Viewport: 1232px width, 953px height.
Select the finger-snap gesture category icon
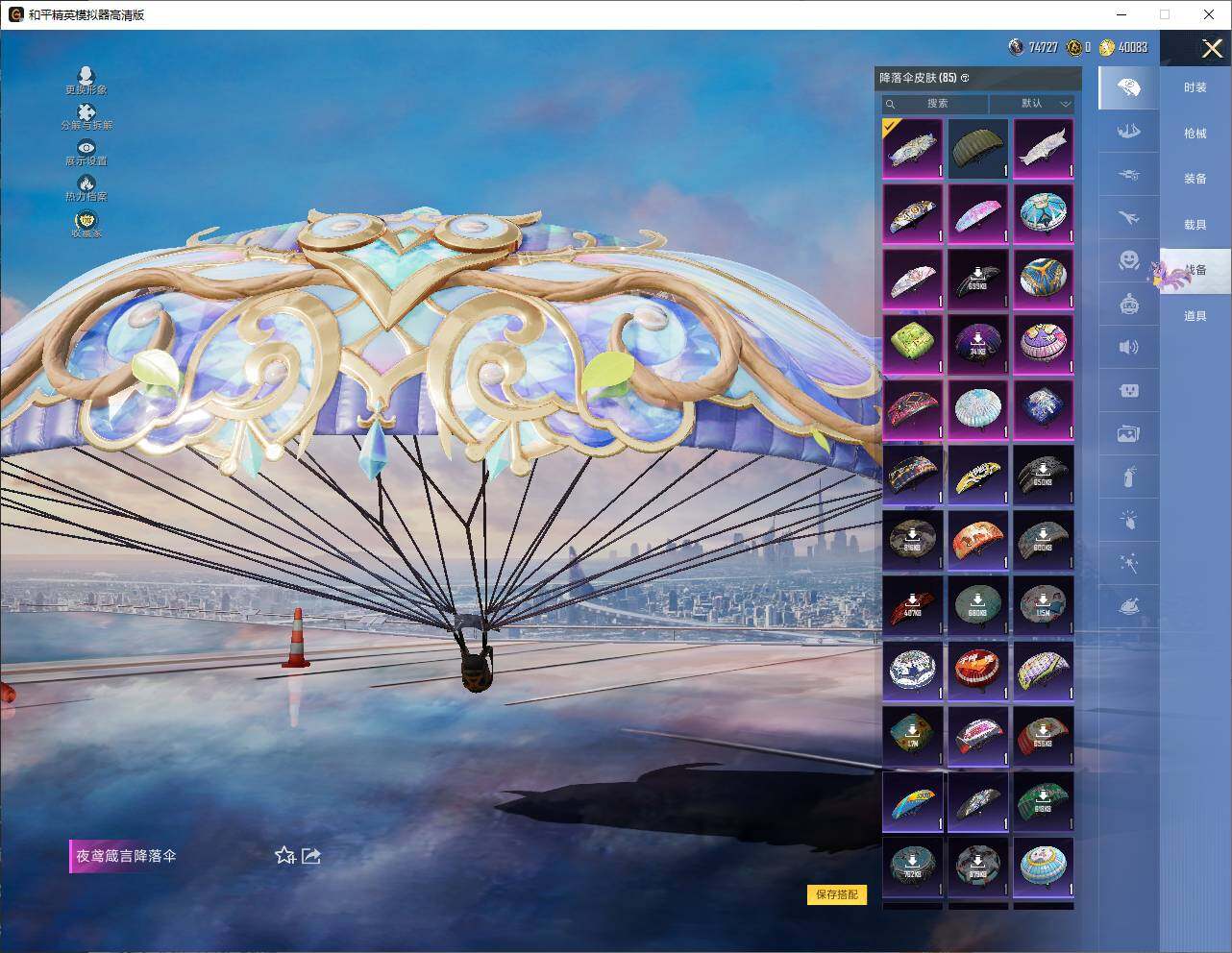click(x=1129, y=521)
